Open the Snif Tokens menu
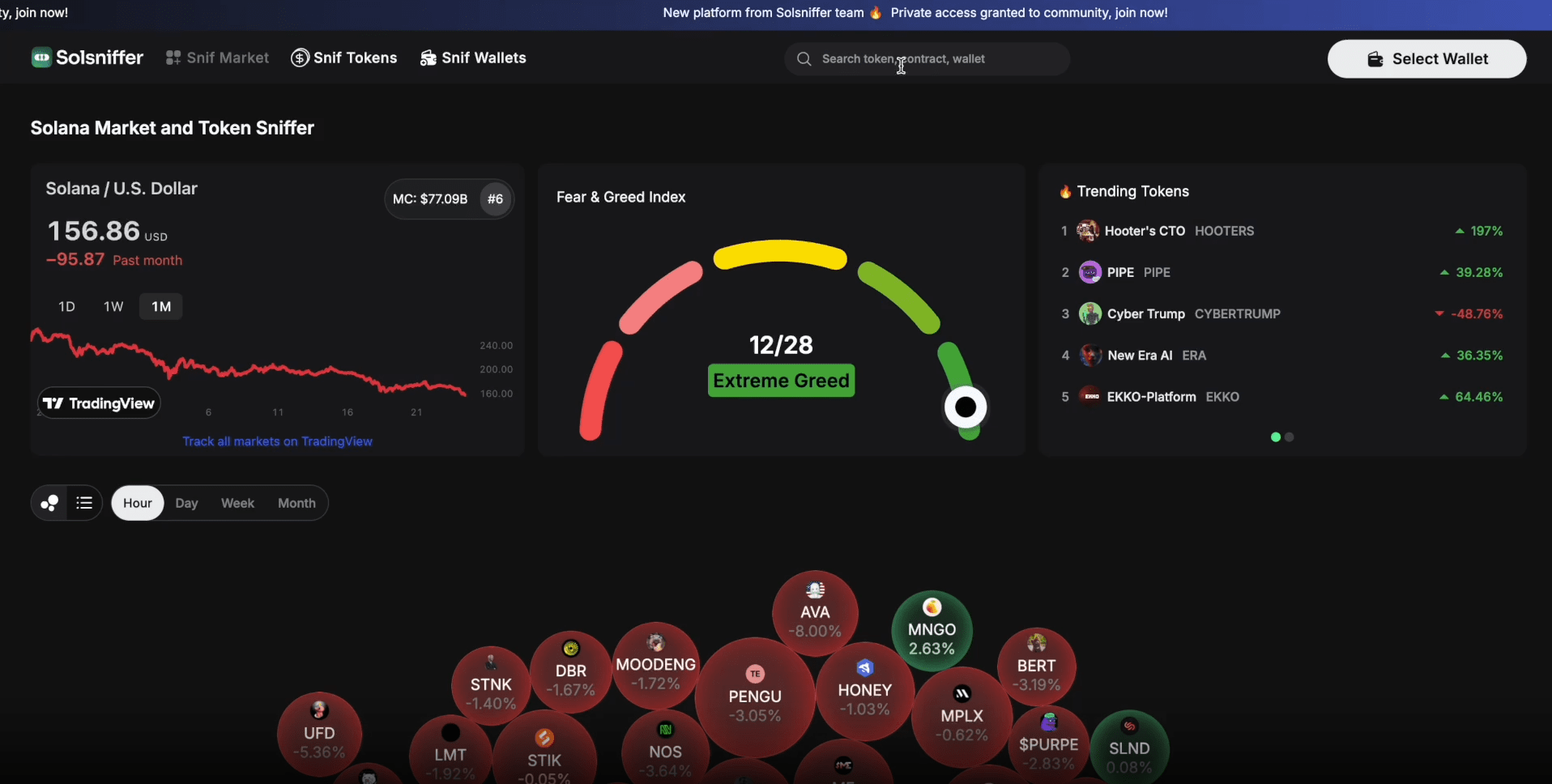This screenshot has height=784, width=1552. coord(344,58)
